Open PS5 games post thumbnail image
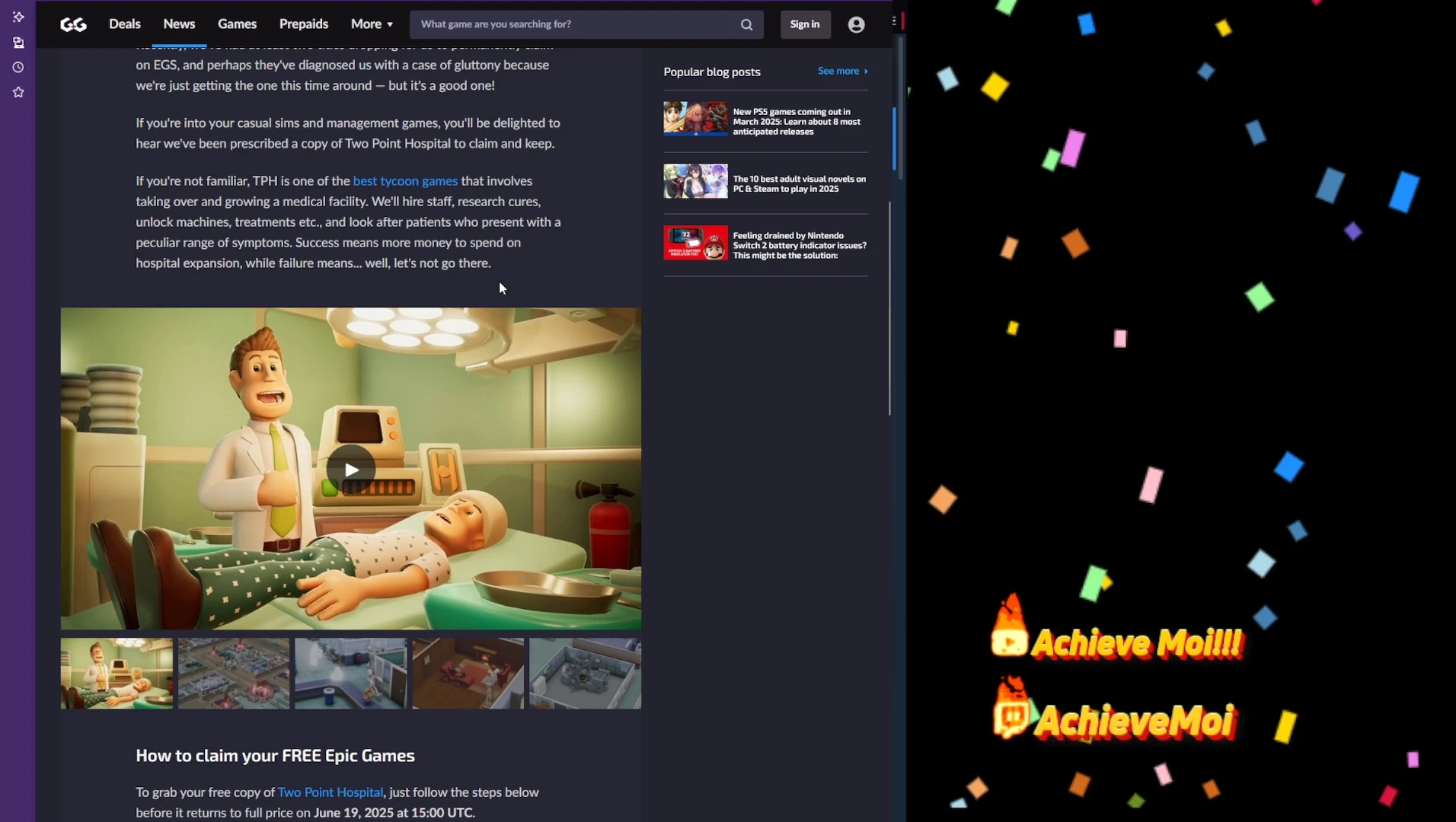1456x822 pixels. [x=695, y=119]
